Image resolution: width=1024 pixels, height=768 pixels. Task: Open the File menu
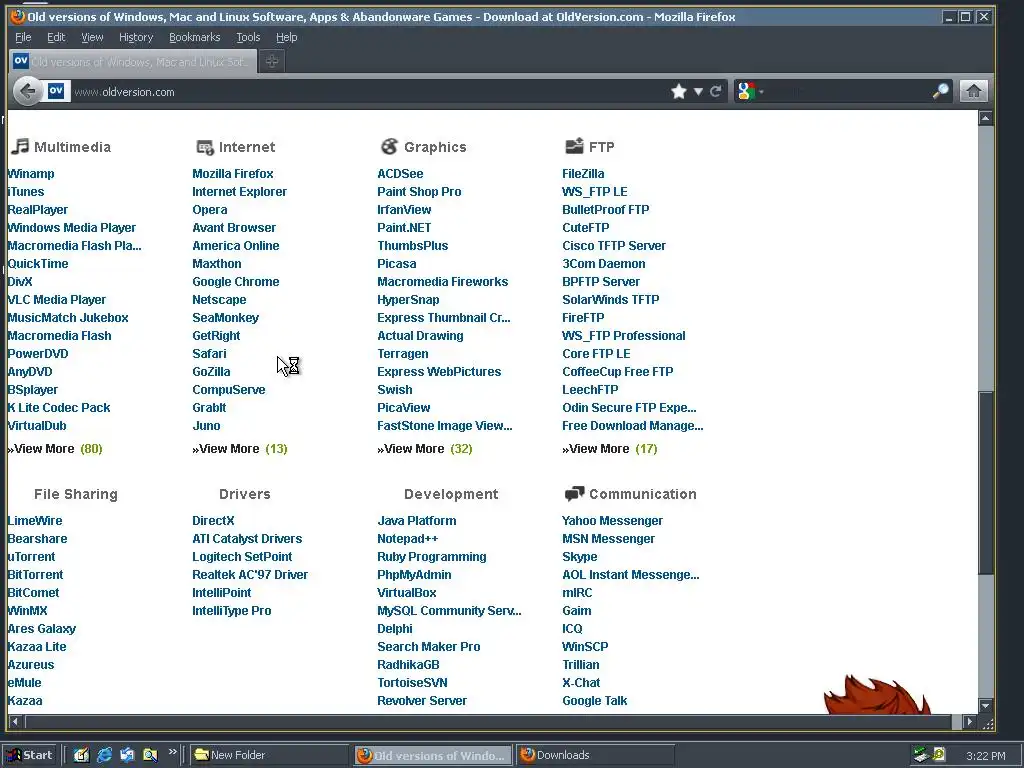point(23,37)
